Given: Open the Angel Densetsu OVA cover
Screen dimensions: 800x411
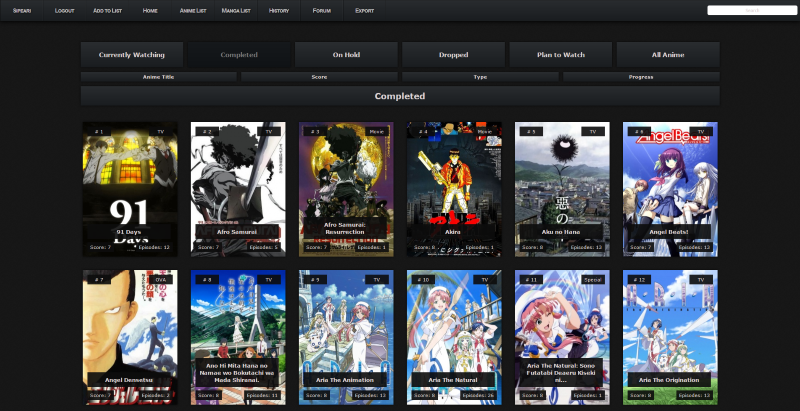Looking at the screenshot, I should tap(130, 337).
